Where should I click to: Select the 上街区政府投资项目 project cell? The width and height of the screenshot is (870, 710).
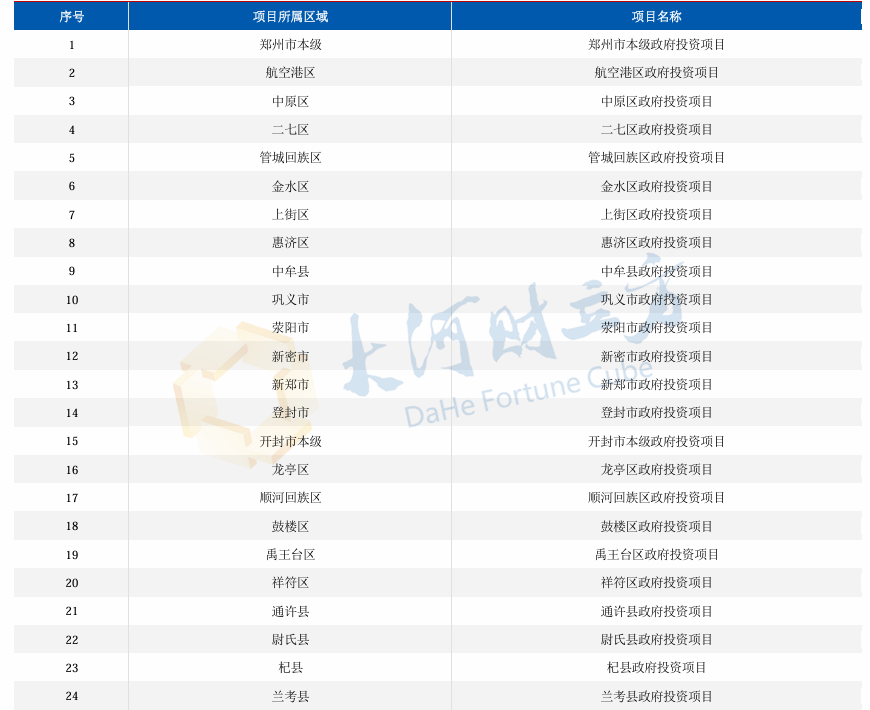click(x=656, y=215)
